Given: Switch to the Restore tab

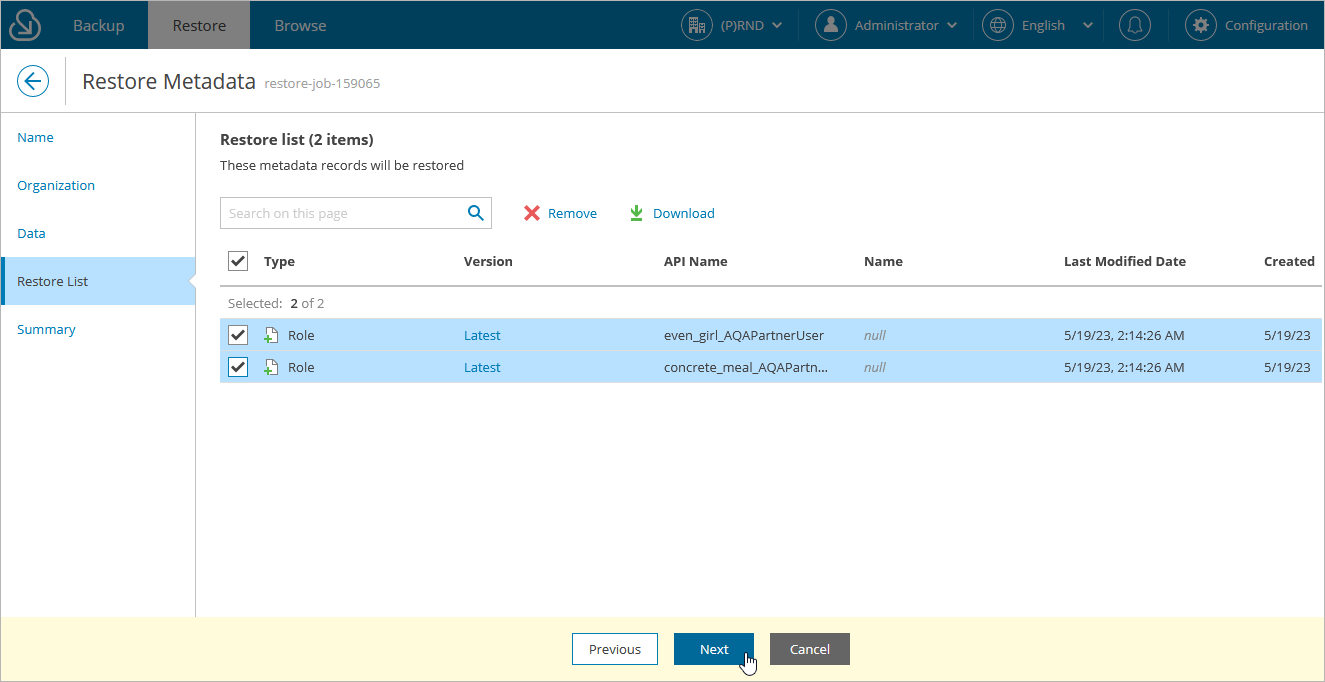Looking at the screenshot, I should point(199,25).
